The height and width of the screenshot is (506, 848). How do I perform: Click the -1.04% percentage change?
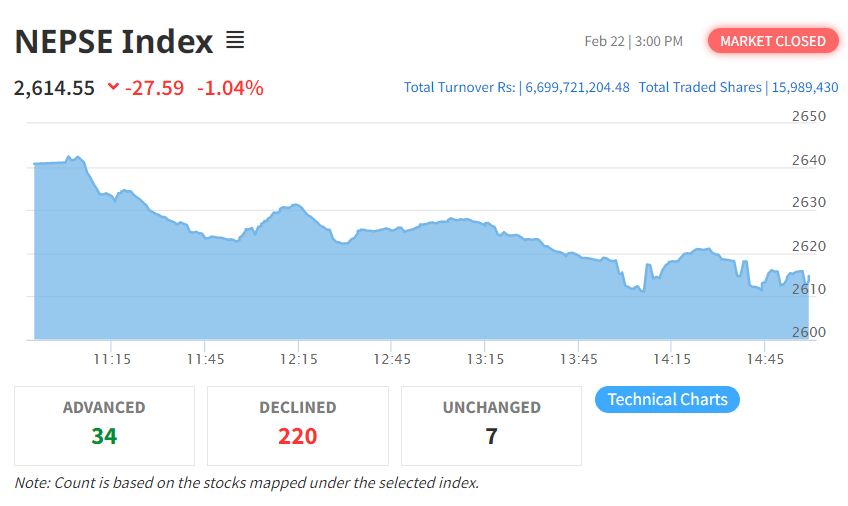230,88
